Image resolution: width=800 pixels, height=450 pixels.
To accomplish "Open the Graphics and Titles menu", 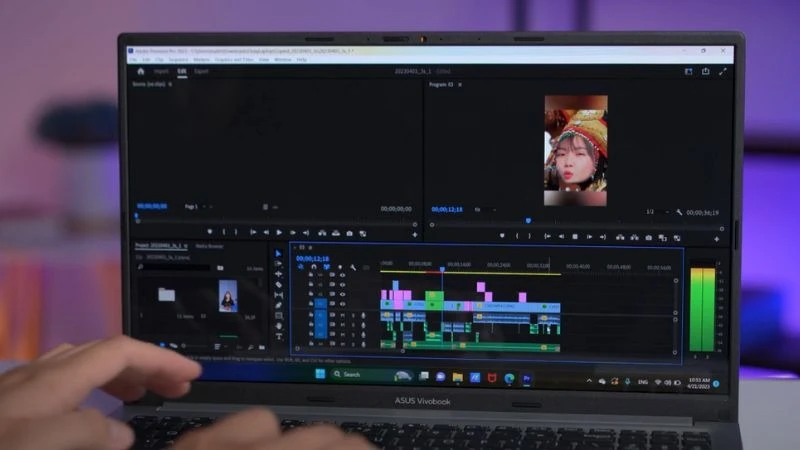I will pyautogui.click(x=234, y=60).
